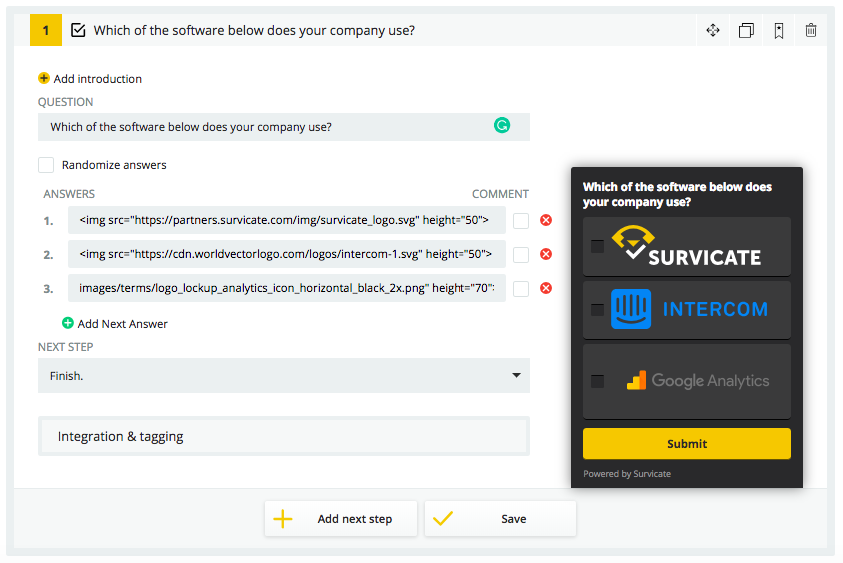The image size is (843, 563).
Task: Click the yellow Submit button in the preview
Action: (x=687, y=444)
